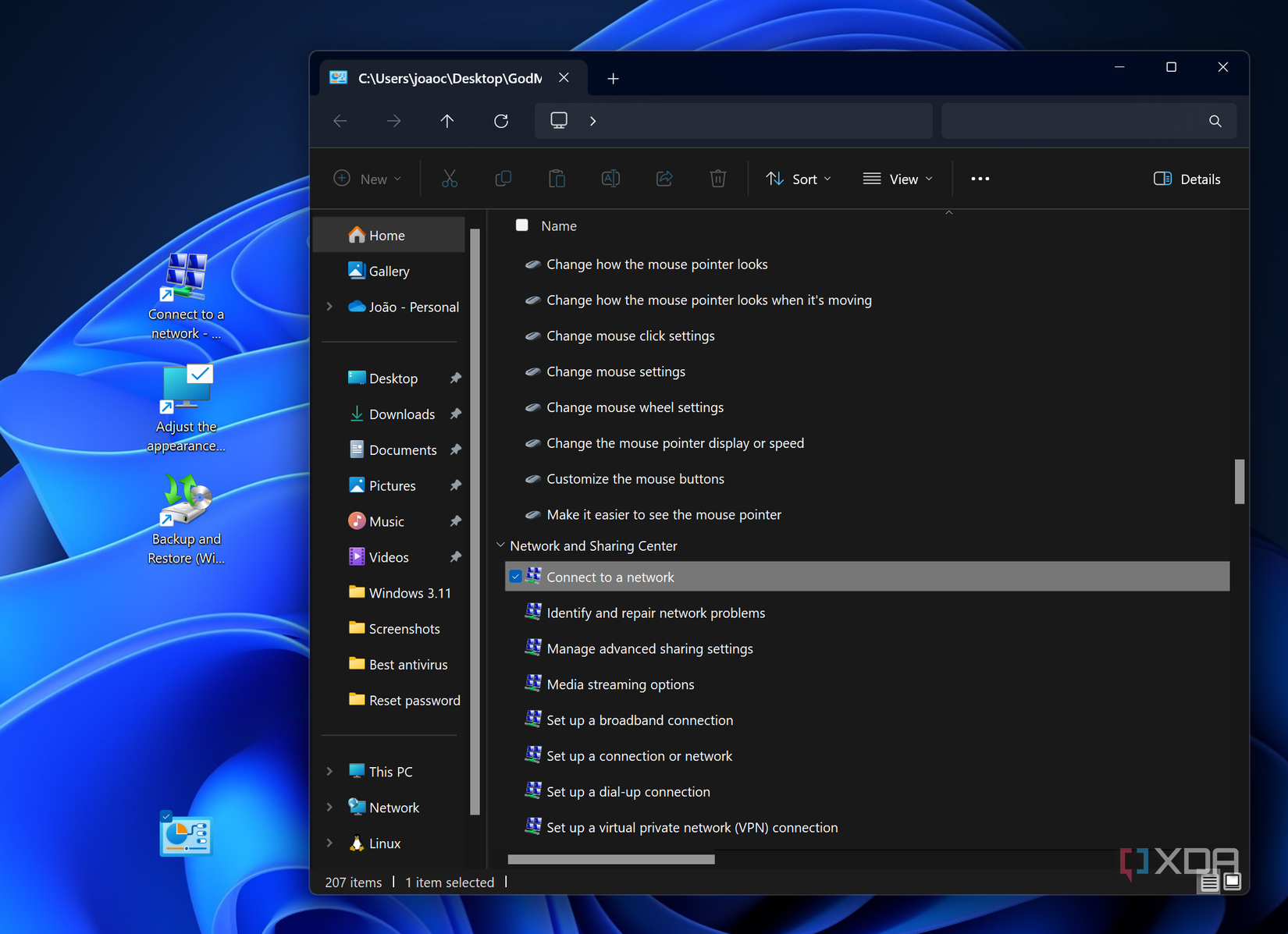
Task: Expand This PC in the sidebar
Action: (329, 771)
